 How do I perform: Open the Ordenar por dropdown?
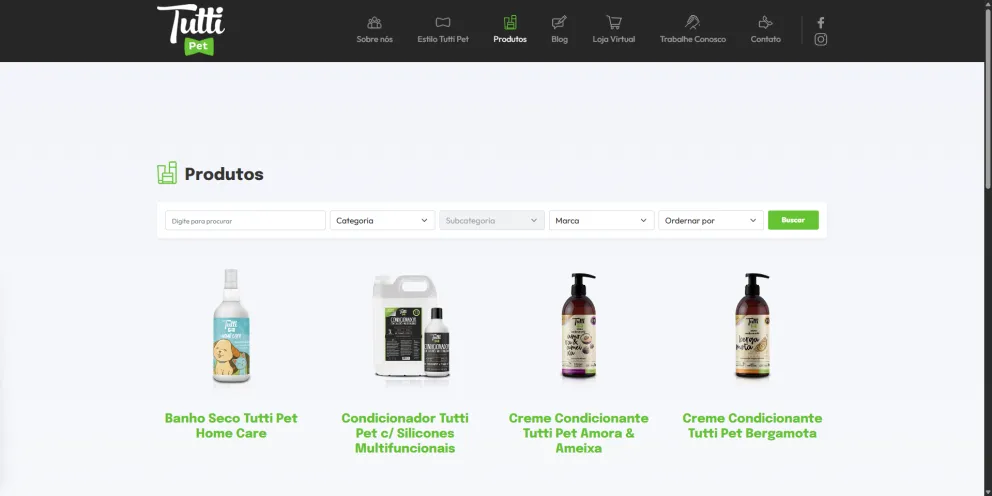(711, 220)
